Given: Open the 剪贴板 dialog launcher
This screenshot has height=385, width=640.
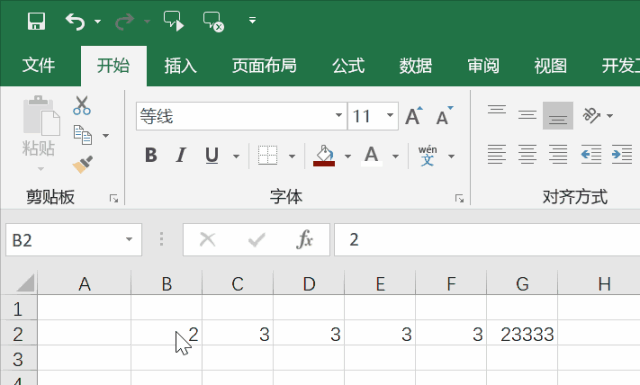Looking at the screenshot, I should click(114, 199).
